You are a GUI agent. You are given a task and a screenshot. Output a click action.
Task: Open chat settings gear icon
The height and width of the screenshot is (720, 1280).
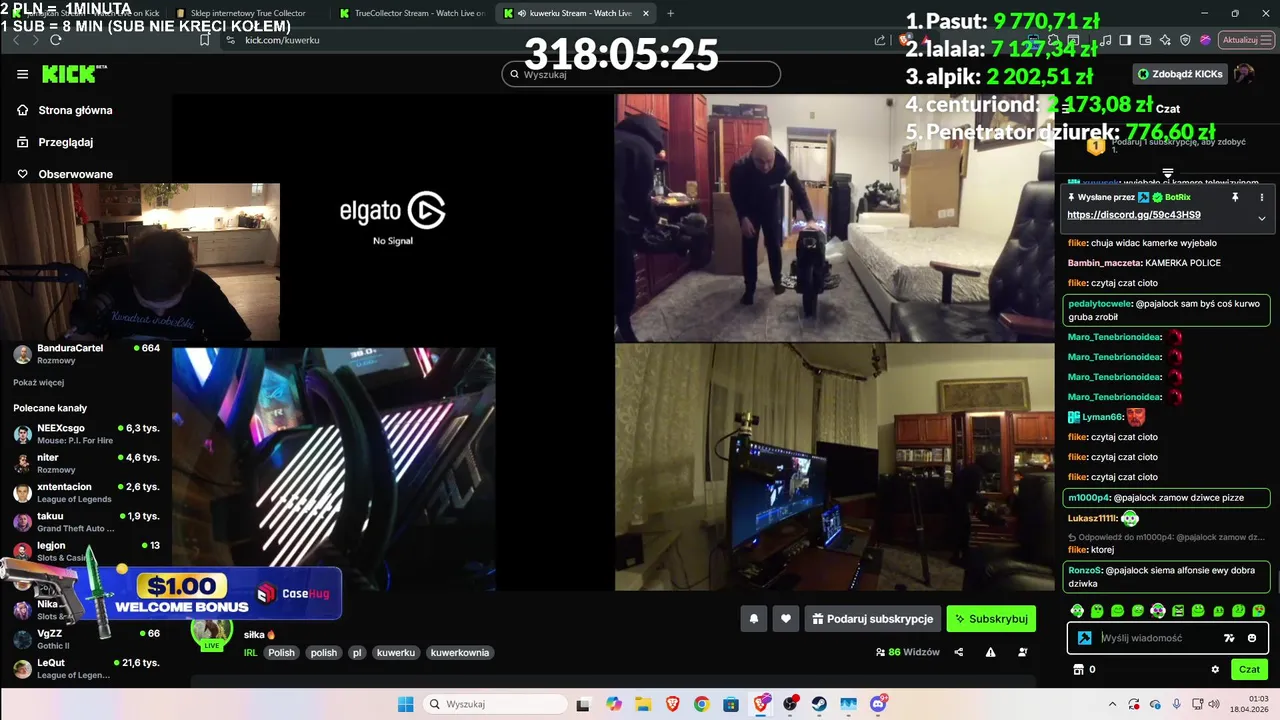1215,669
